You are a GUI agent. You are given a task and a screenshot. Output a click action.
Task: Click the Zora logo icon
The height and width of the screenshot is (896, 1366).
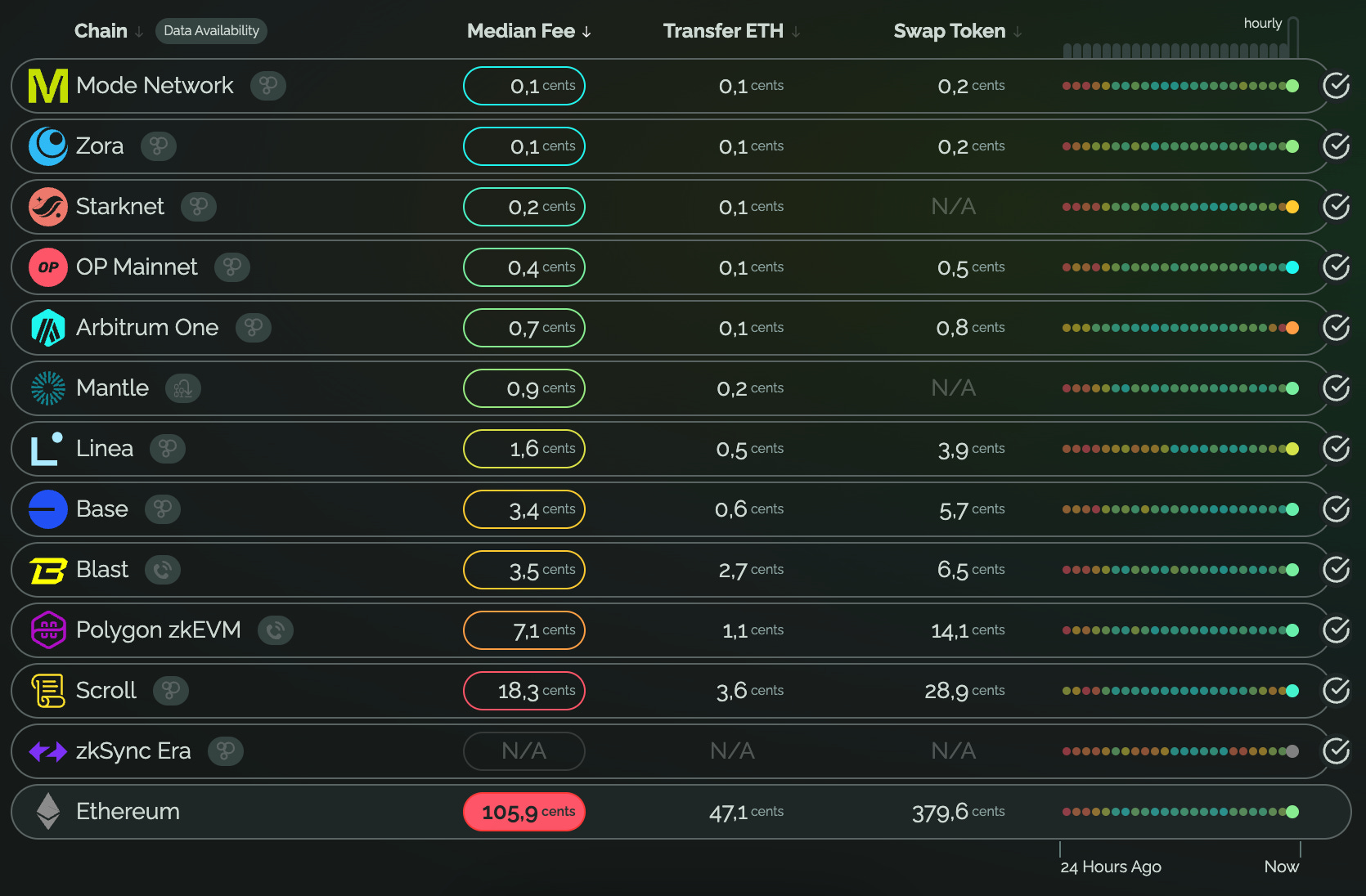point(48,146)
